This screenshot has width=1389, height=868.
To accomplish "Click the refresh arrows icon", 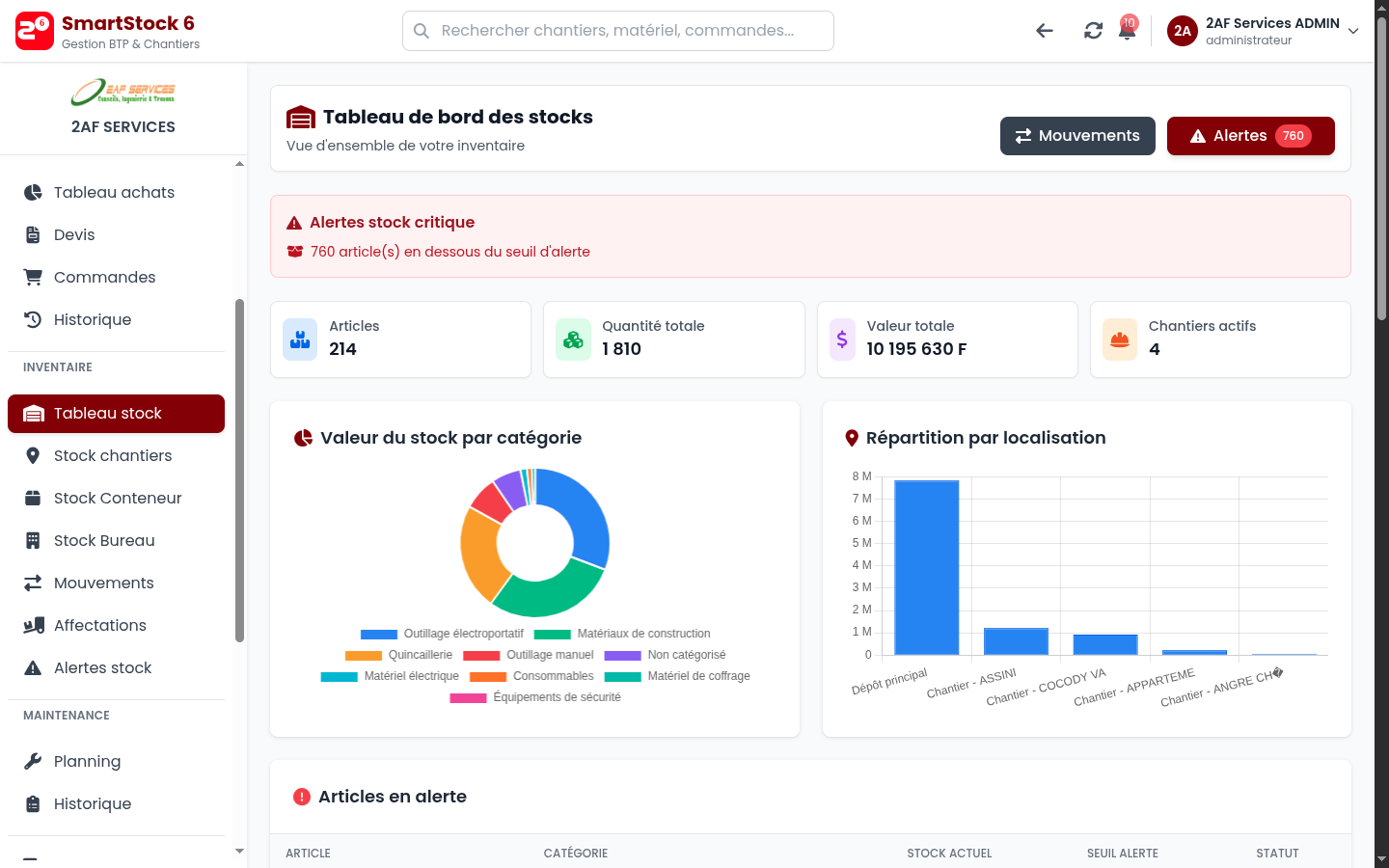I will (1093, 31).
